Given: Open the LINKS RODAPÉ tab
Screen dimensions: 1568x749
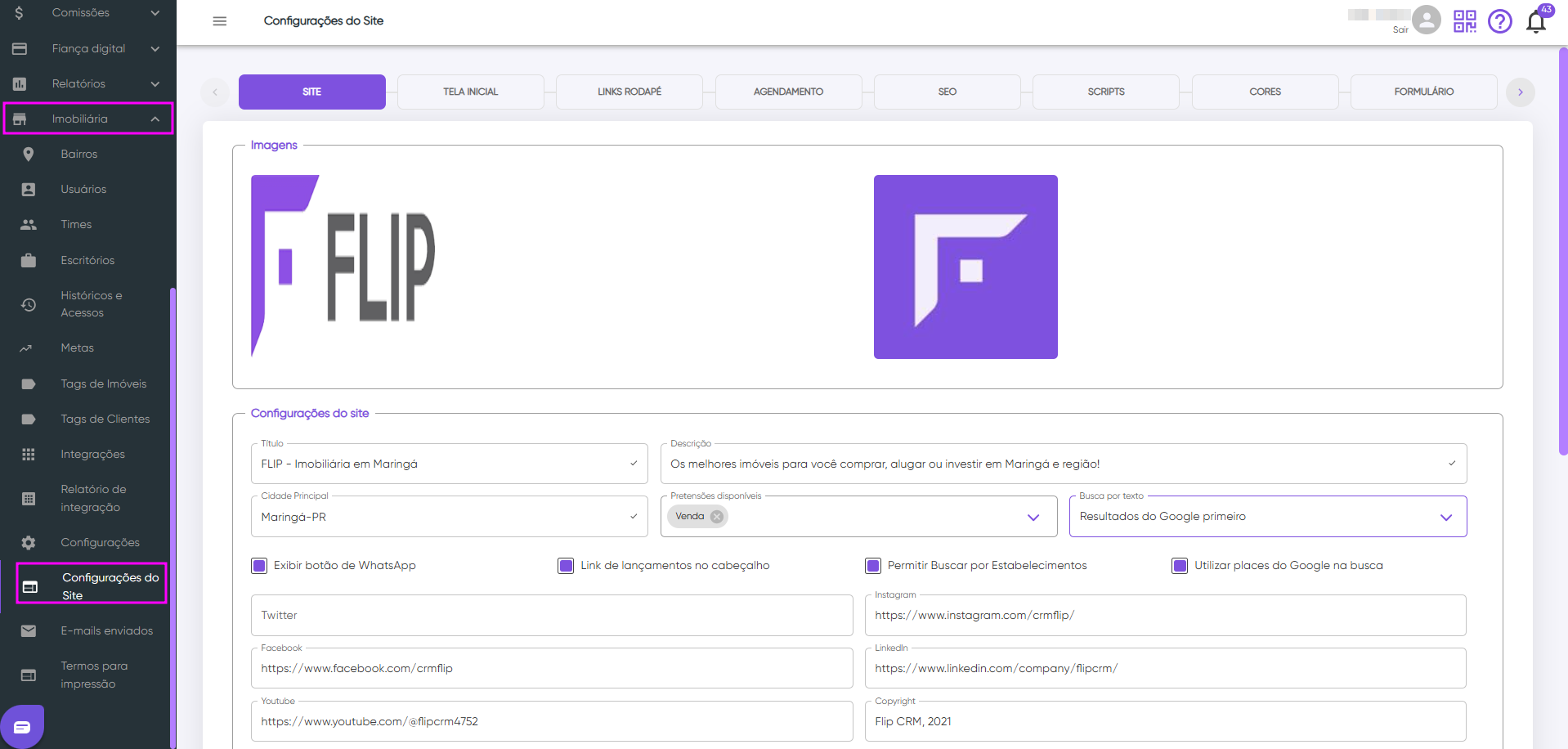Looking at the screenshot, I should 629,92.
